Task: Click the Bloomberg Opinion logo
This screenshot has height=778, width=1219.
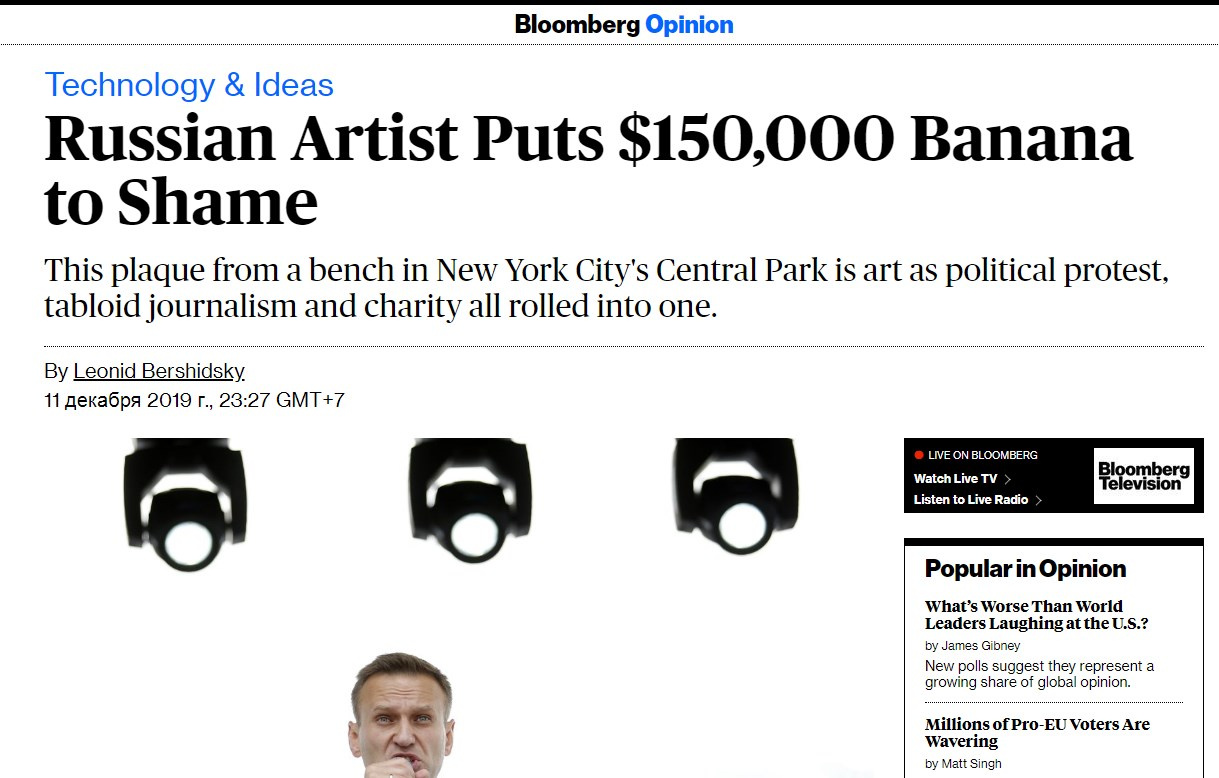Action: pyautogui.click(x=624, y=24)
